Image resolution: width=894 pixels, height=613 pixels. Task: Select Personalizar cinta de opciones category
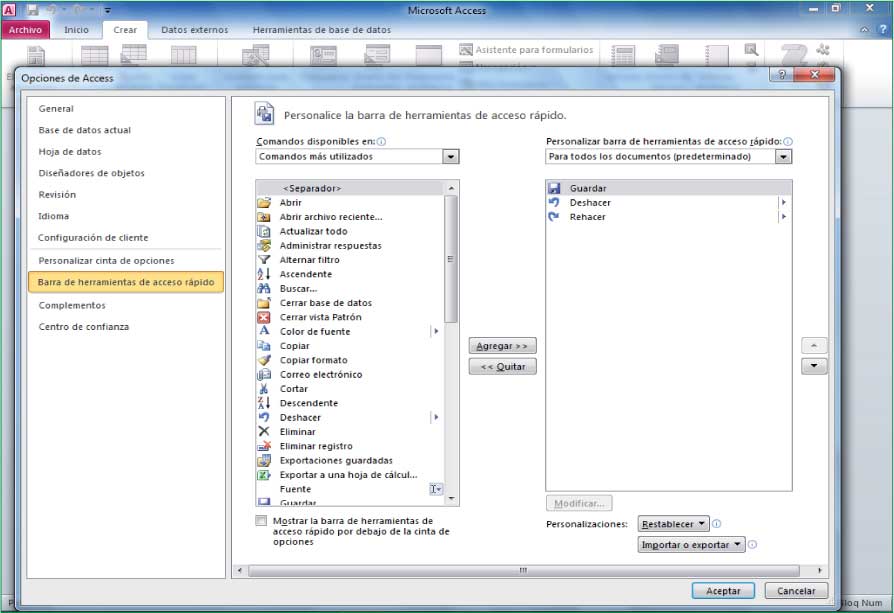coord(106,261)
